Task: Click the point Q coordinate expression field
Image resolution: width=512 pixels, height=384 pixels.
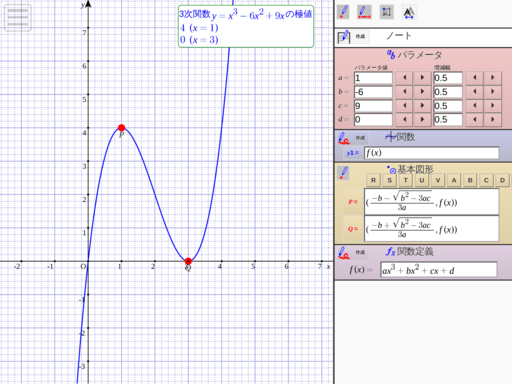Action: coord(432,229)
